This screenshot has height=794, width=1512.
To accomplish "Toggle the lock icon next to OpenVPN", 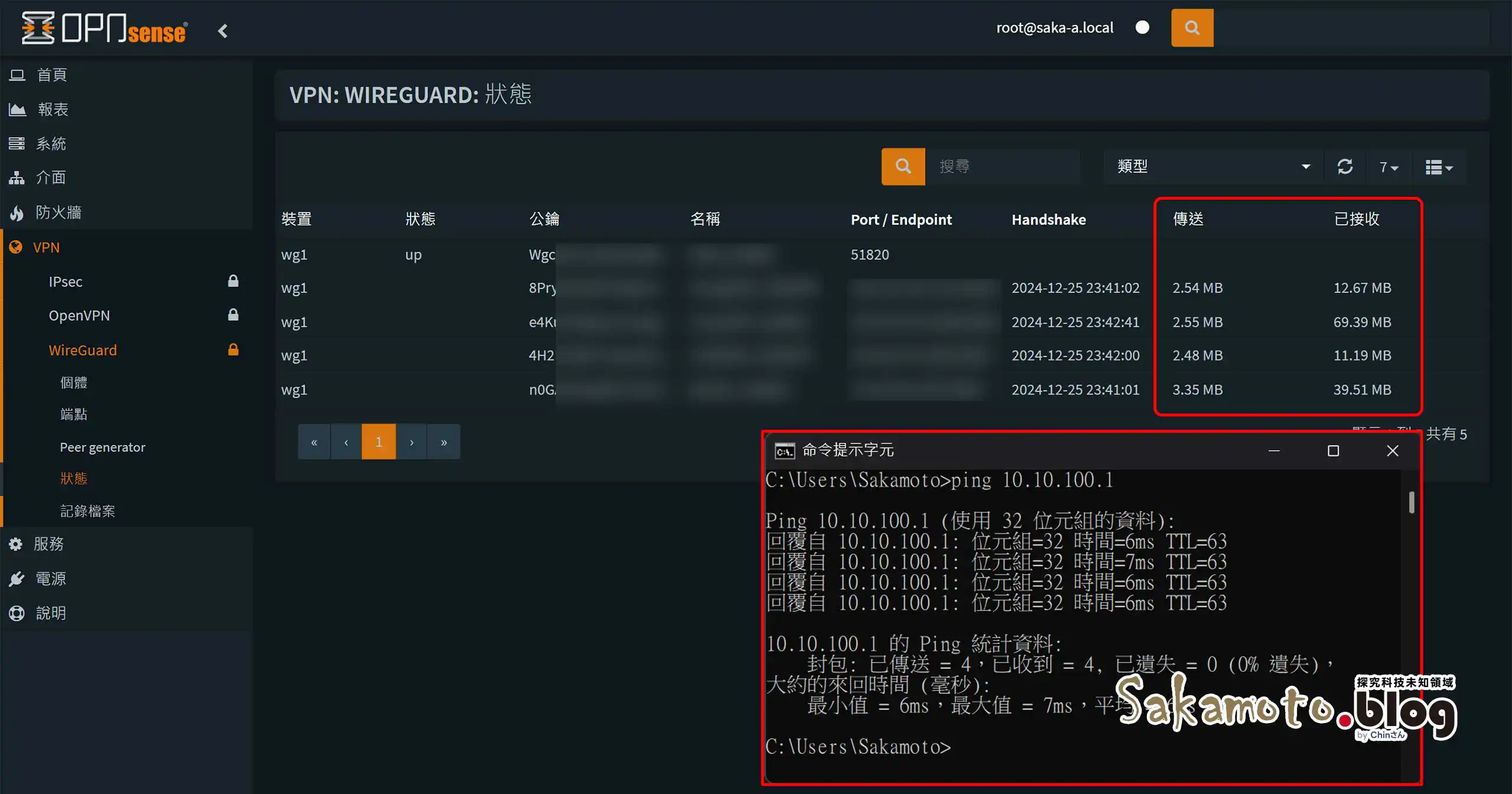I will [233, 315].
